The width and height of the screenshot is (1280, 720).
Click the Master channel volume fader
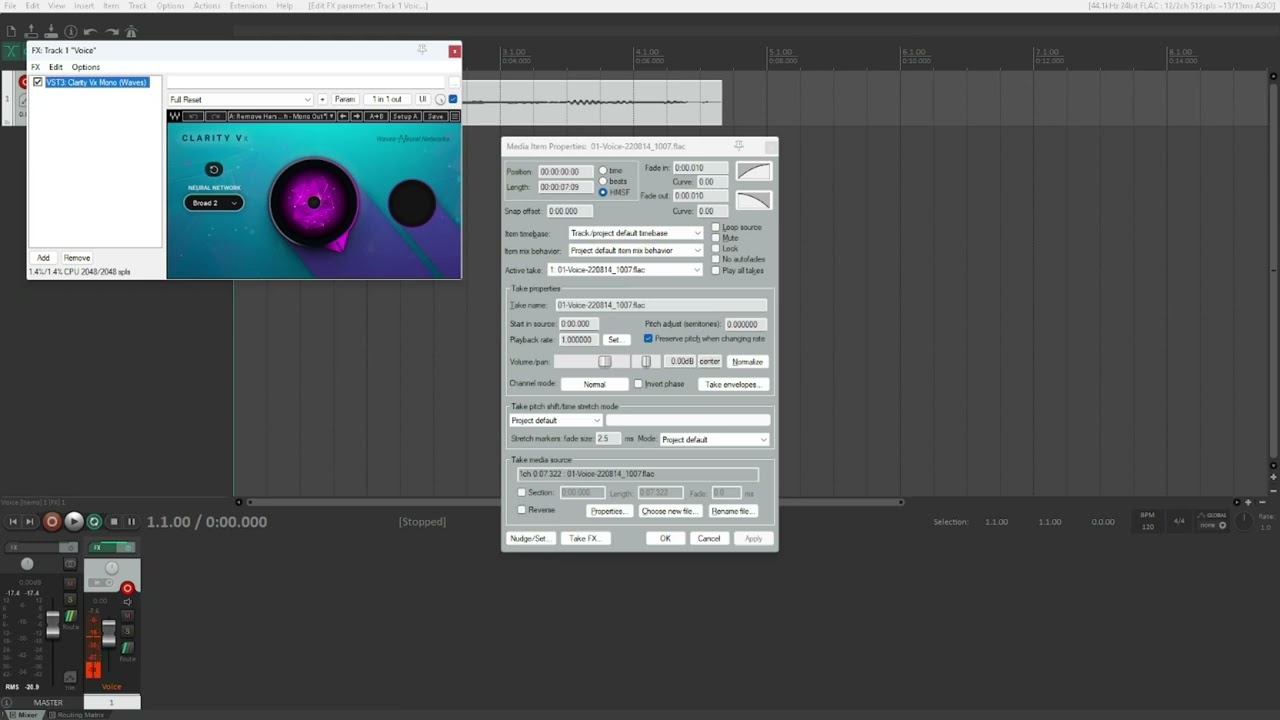52,625
